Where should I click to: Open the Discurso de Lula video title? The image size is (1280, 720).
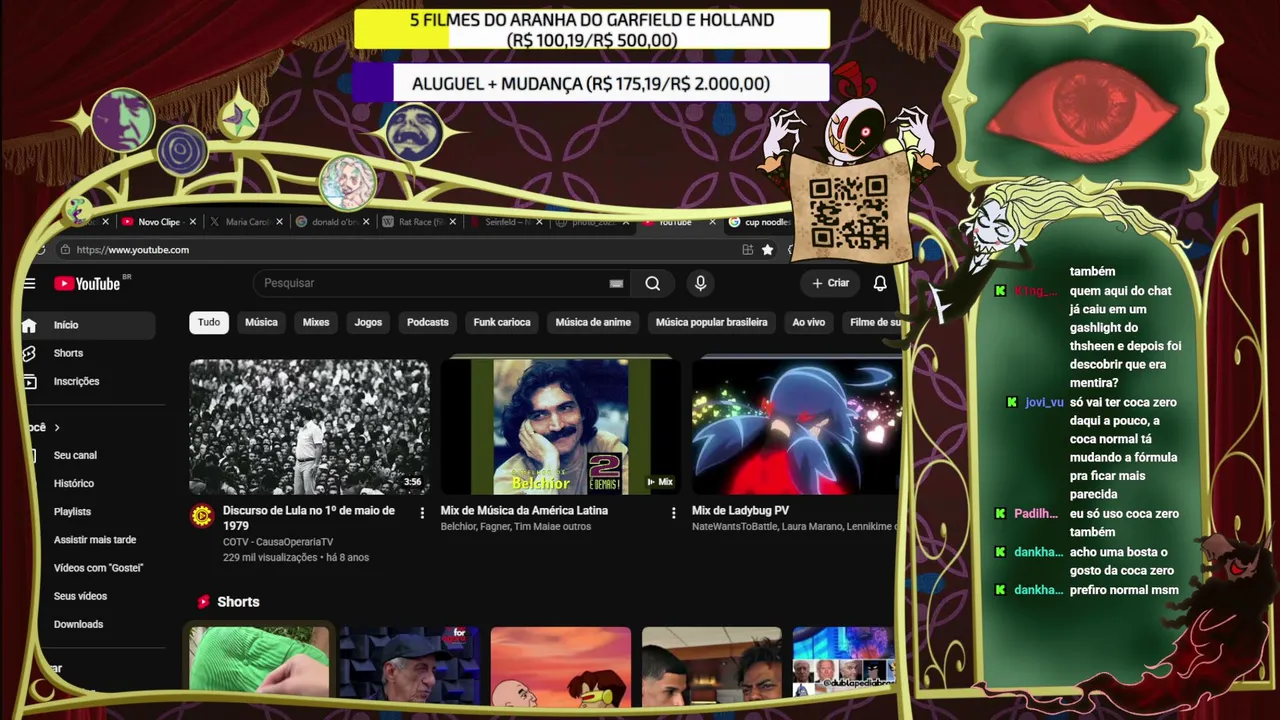point(309,518)
